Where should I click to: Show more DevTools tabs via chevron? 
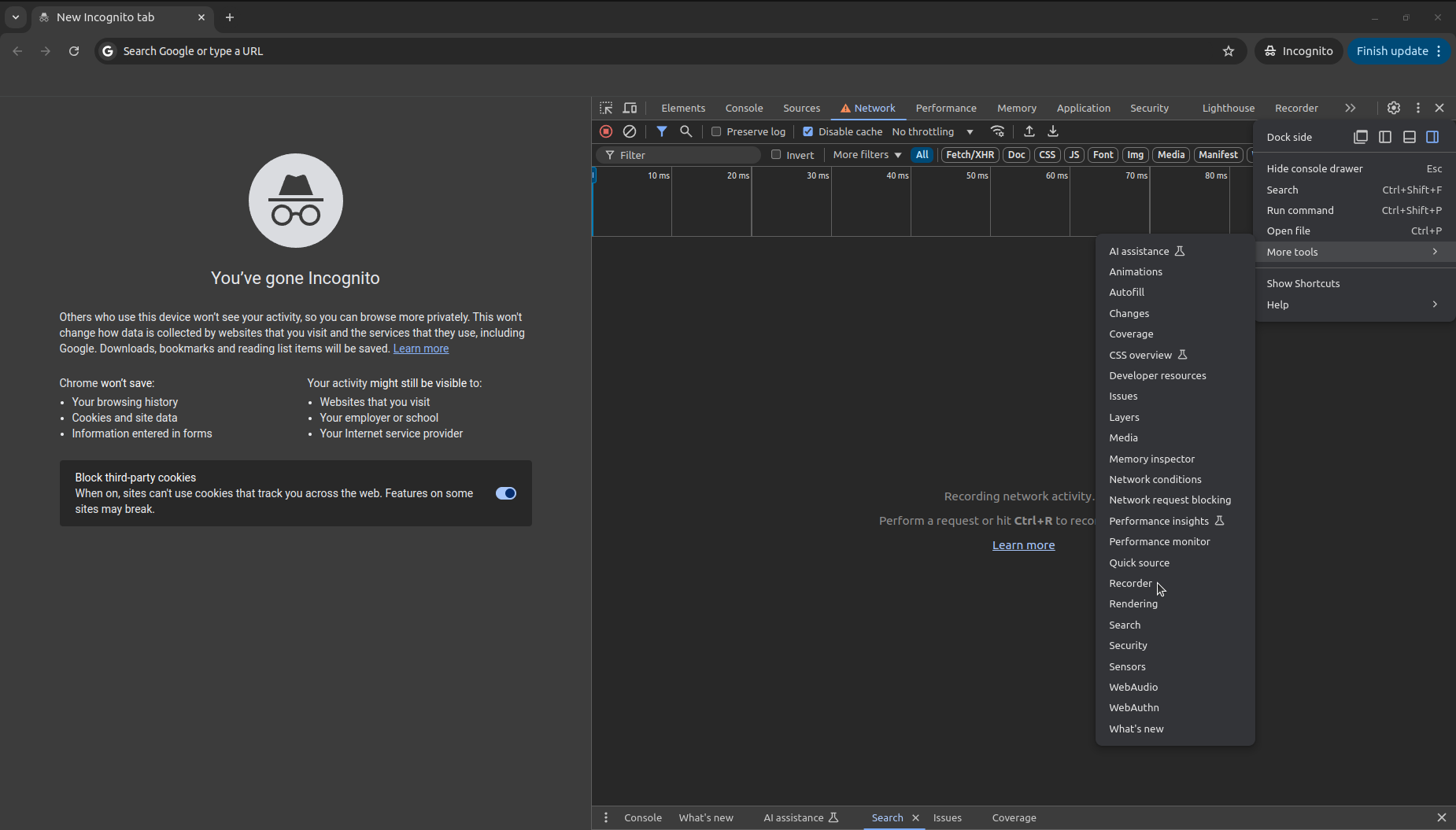click(1351, 108)
